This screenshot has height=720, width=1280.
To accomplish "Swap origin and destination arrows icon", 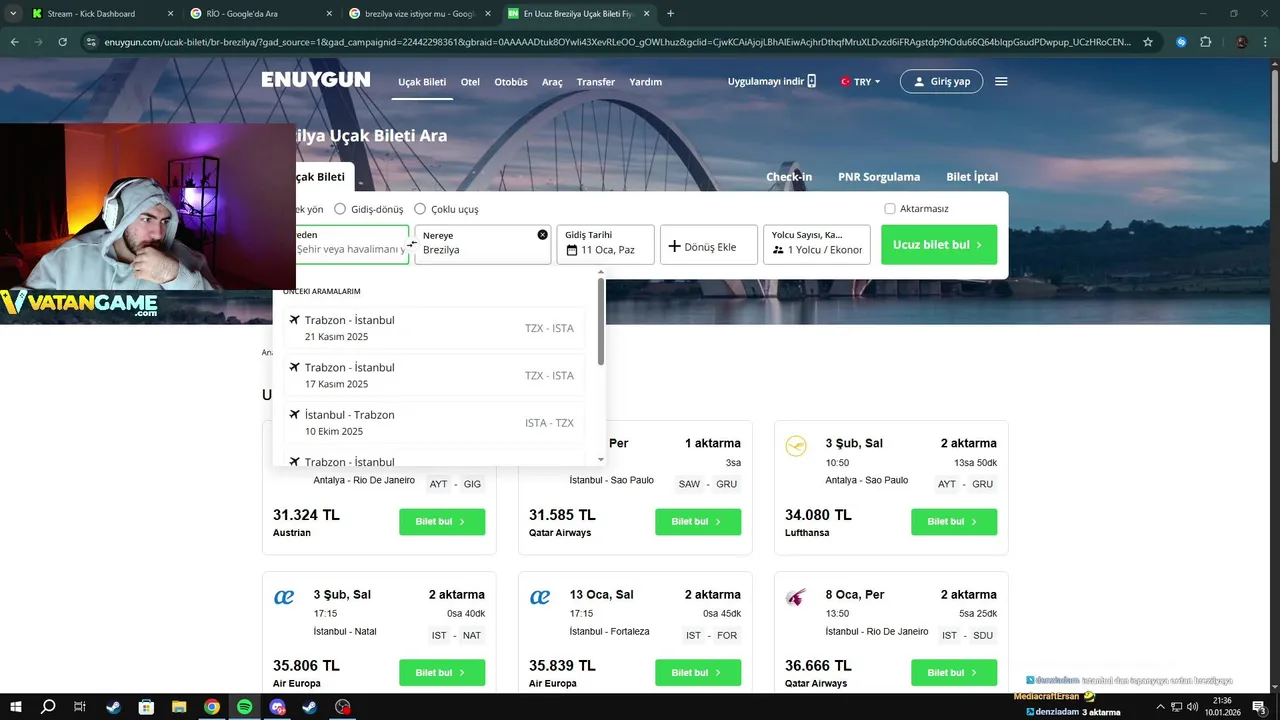I will (412, 243).
